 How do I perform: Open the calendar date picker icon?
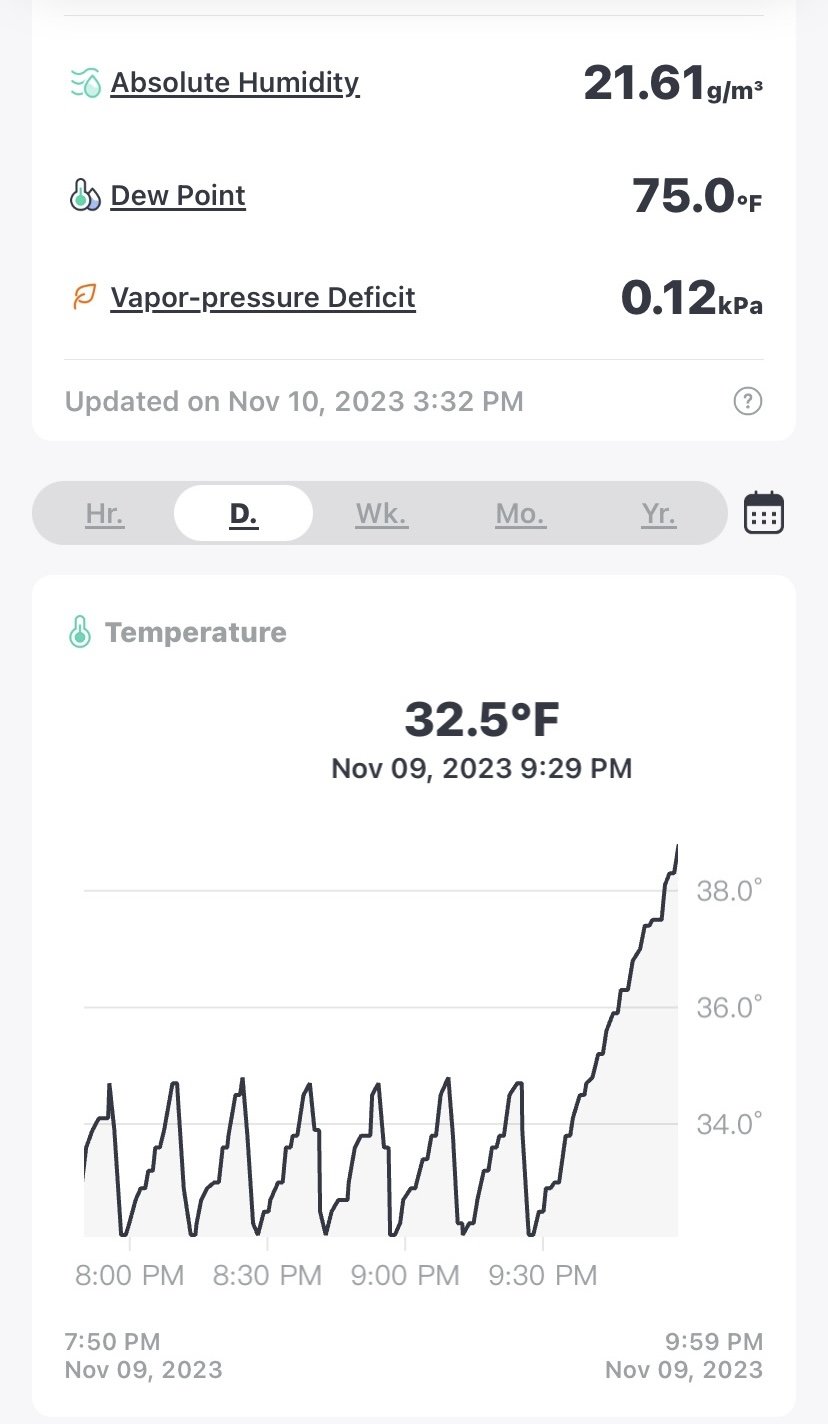(764, 513)
